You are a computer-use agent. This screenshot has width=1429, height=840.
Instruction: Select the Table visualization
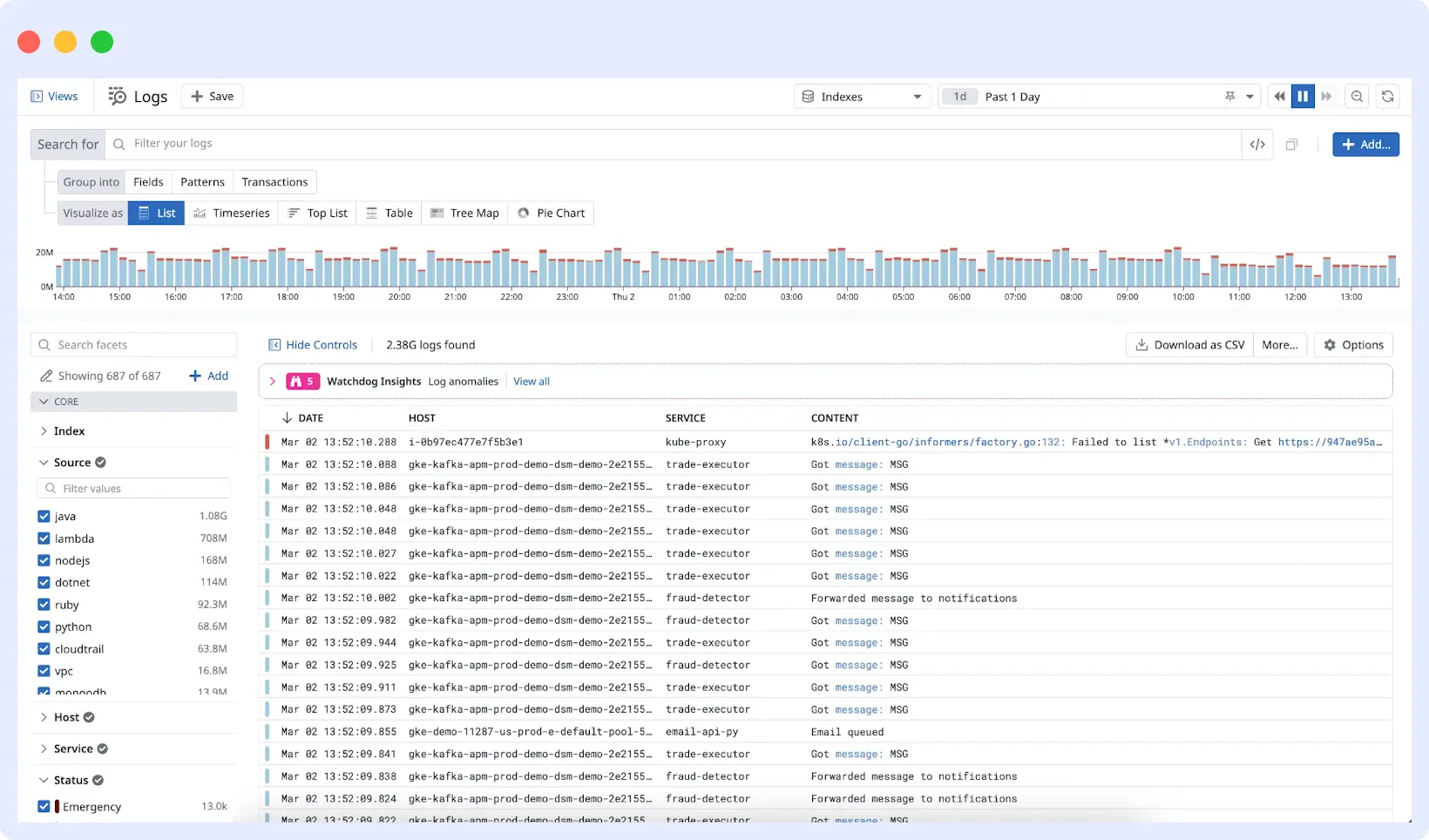[x=389, y=213]
